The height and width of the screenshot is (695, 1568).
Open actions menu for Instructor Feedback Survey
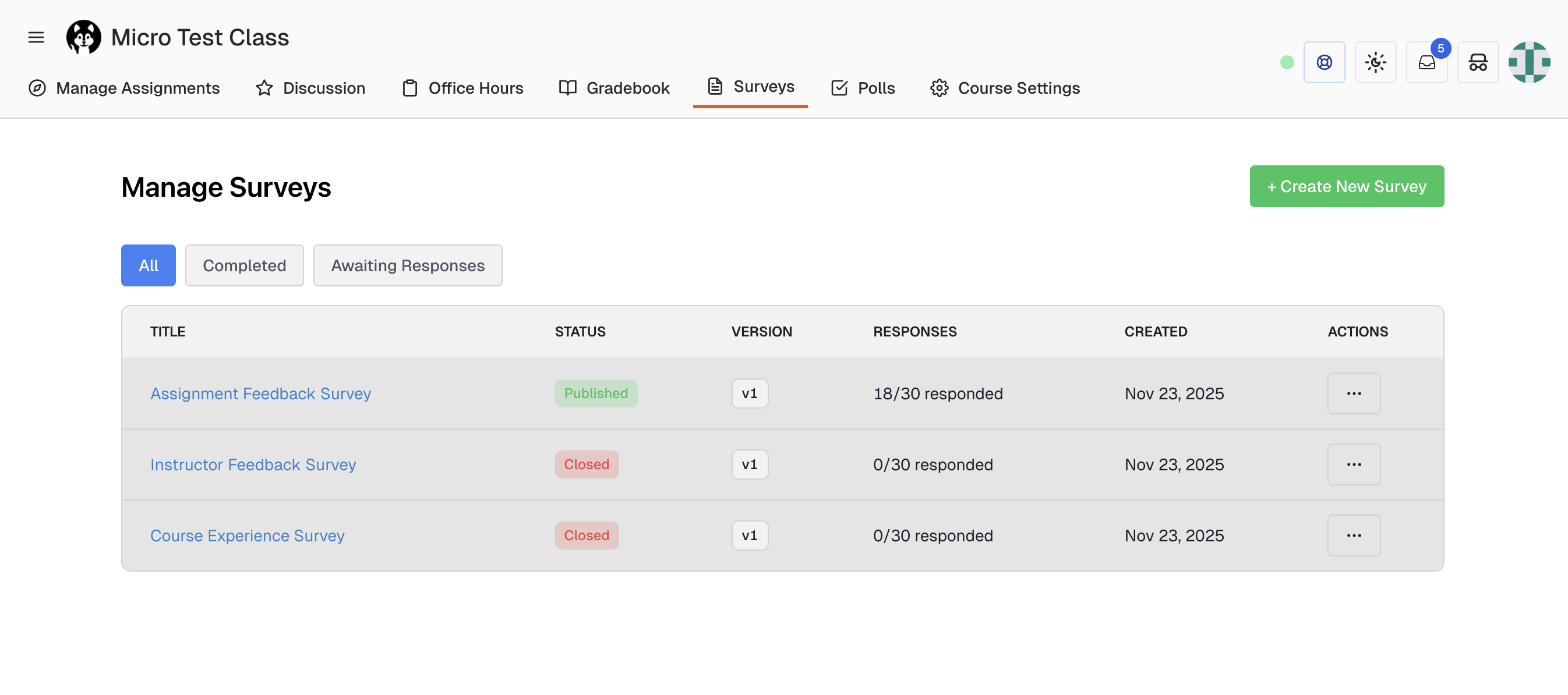coord(1354,464)
